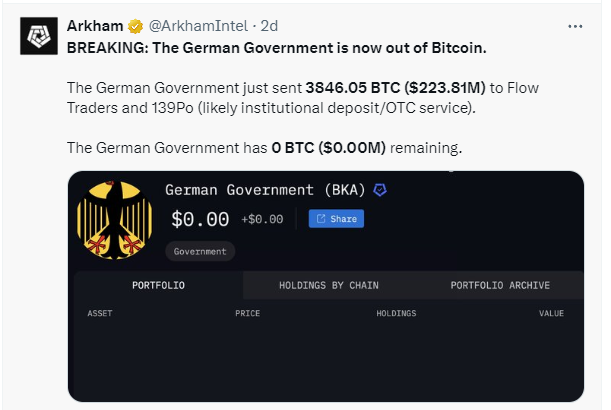
Task: Sort by the HOLDINGS column header
Action: pos(396,314)
